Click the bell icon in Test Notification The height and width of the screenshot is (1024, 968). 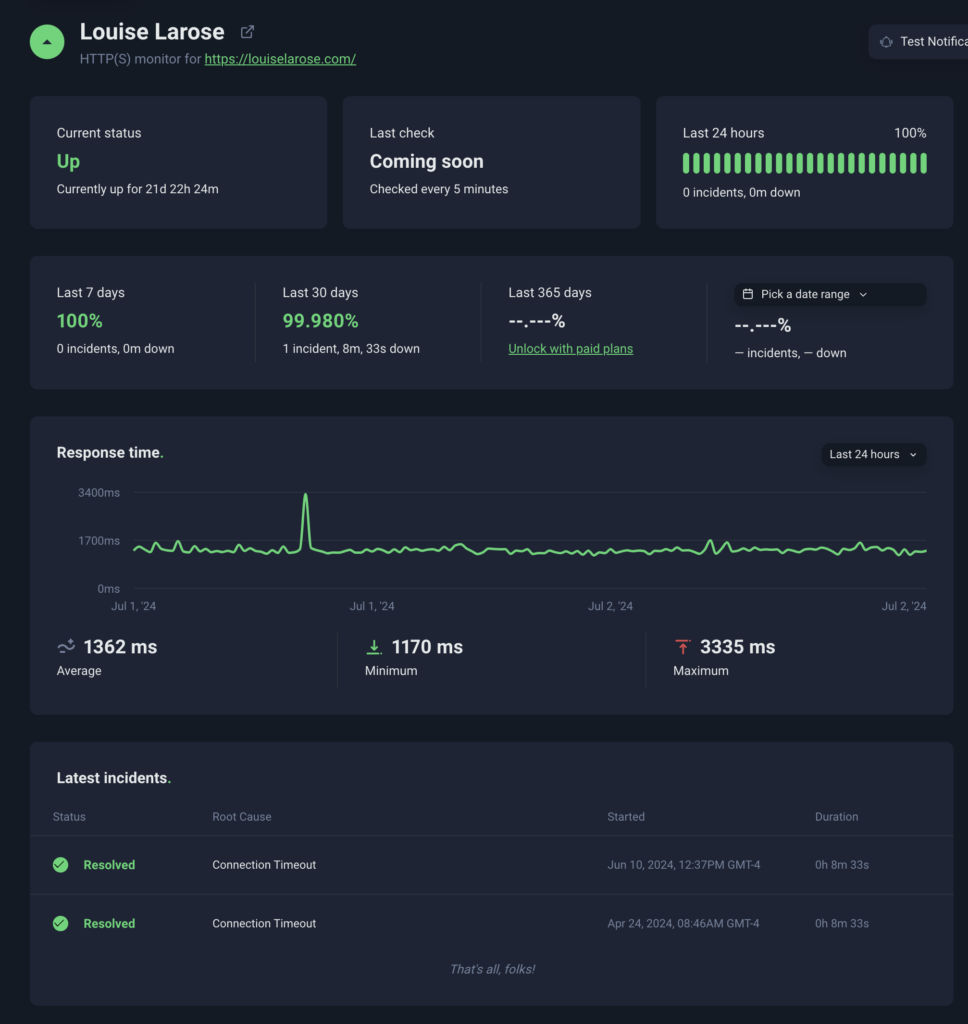pyautogui.click(x=886, y=42)
